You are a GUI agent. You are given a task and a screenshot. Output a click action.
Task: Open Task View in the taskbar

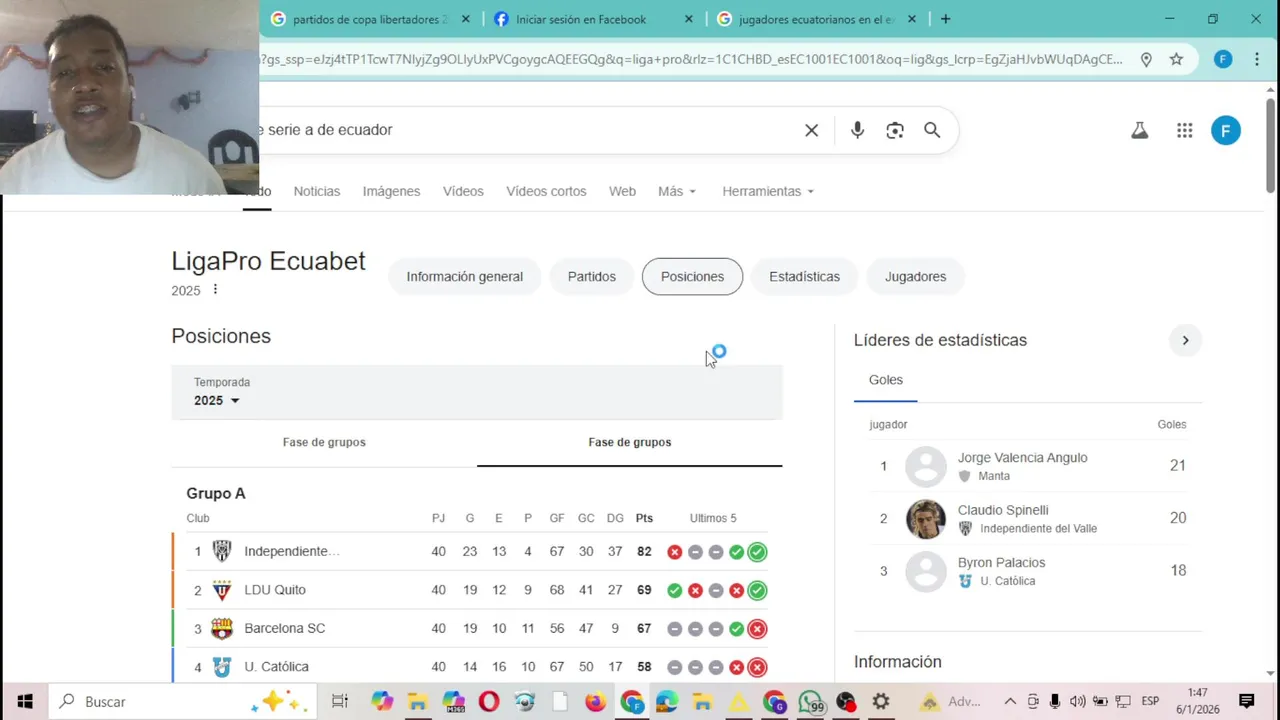(x=340, y=701)
